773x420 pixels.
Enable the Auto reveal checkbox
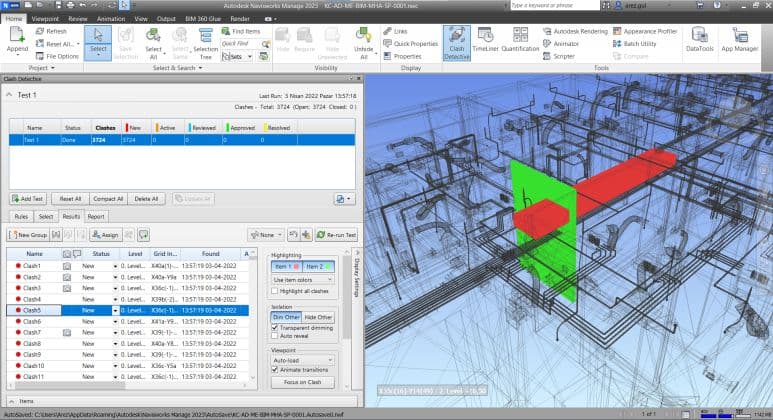pyautogui.click(x=275, y=336)
